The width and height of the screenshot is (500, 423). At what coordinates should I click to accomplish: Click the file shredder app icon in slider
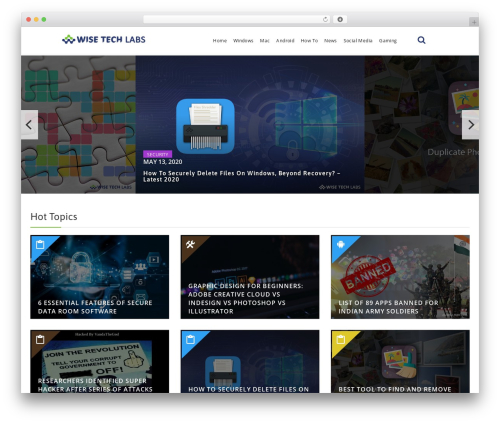tap(205, 126)
